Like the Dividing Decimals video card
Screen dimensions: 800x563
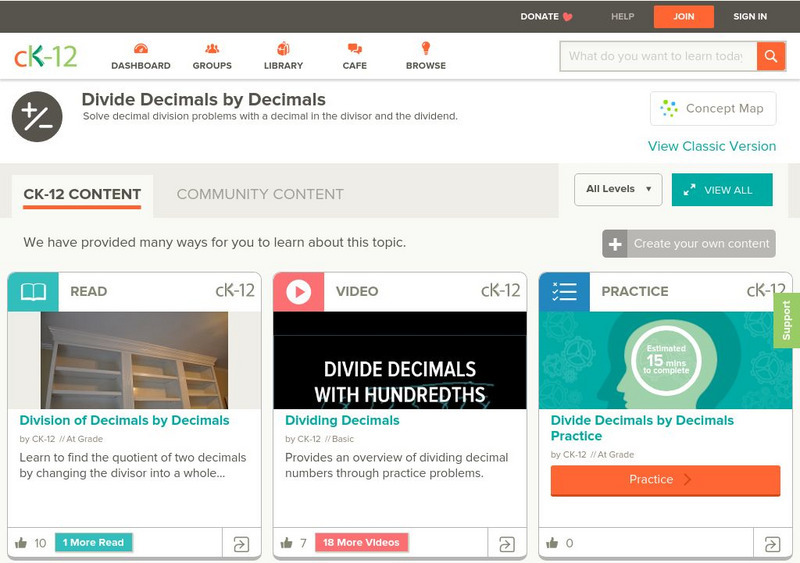tap(287, 543)
